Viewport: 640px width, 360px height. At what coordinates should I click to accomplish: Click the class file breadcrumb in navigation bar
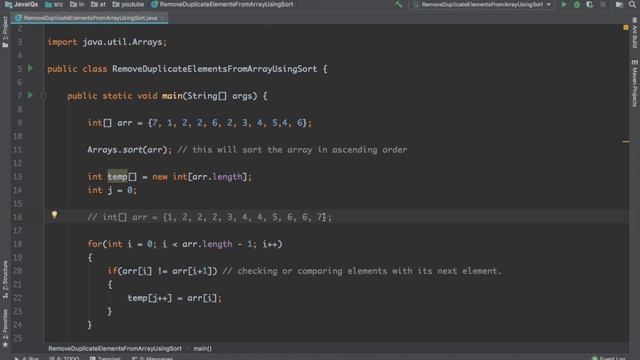click(222, 4)
